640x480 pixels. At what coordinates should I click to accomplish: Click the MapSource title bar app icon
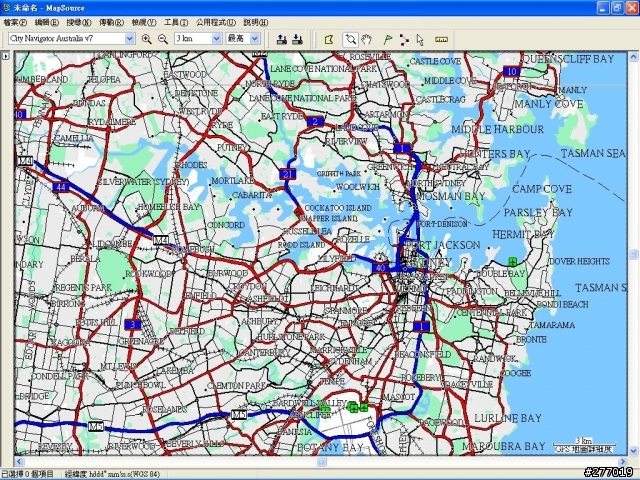tap(6, 8)
